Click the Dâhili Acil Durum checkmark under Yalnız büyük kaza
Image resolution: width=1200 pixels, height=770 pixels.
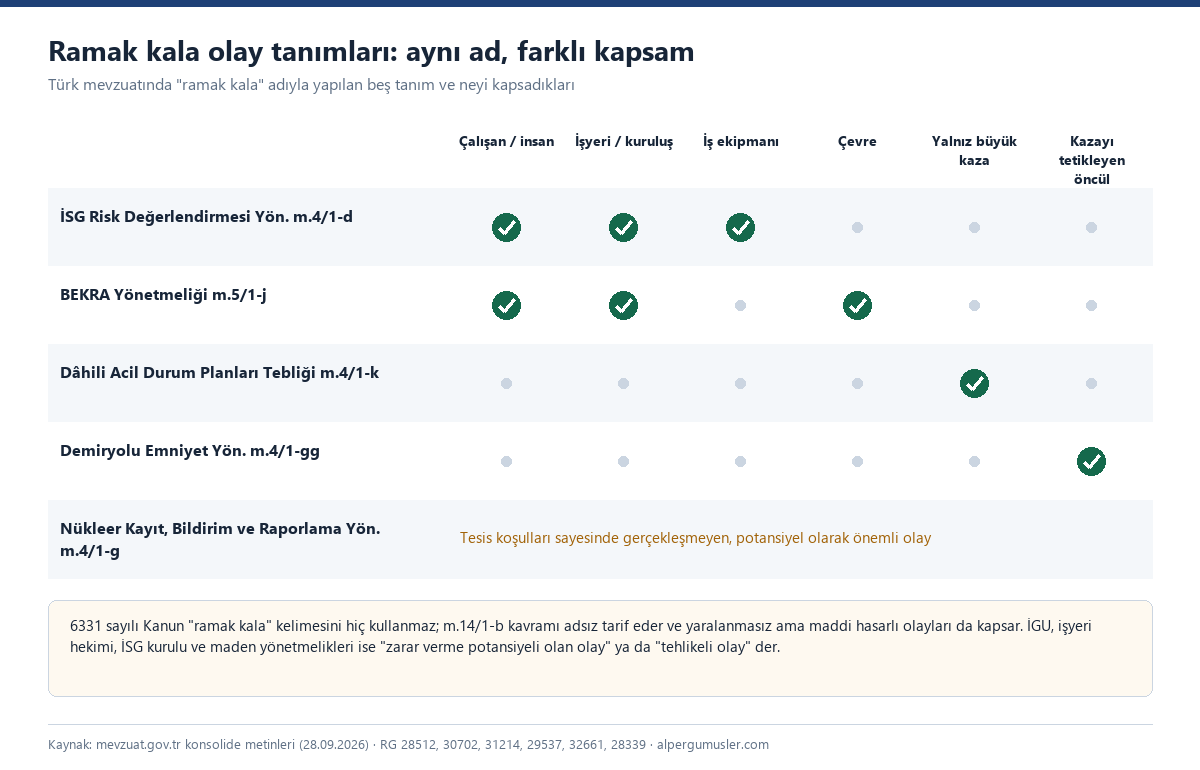974,384
